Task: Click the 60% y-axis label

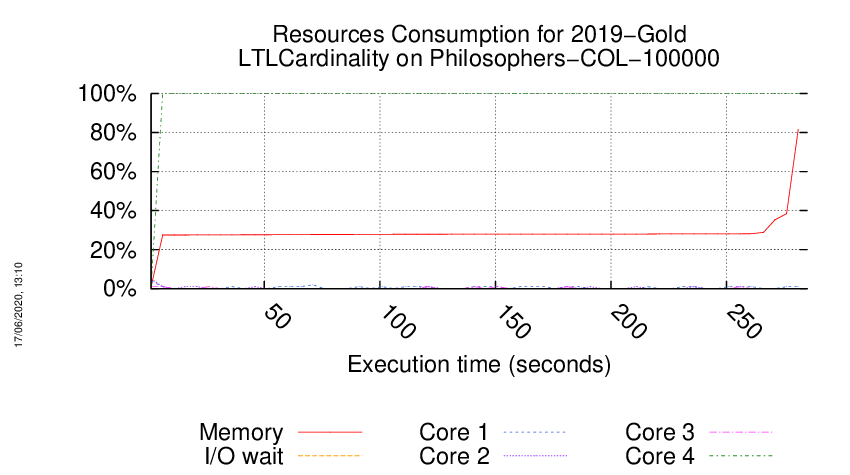Action: point(113,171)
